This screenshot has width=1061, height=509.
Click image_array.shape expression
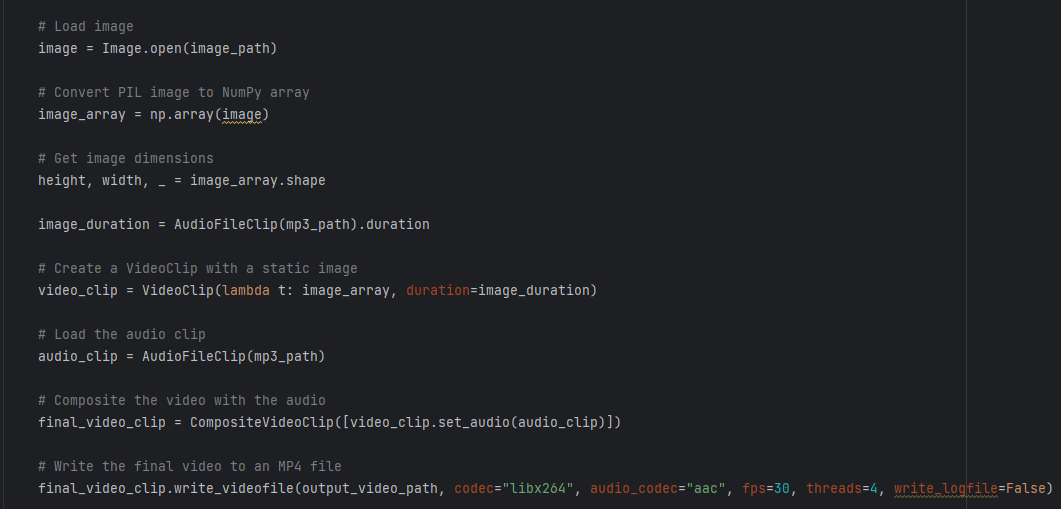tap(257, 180)
